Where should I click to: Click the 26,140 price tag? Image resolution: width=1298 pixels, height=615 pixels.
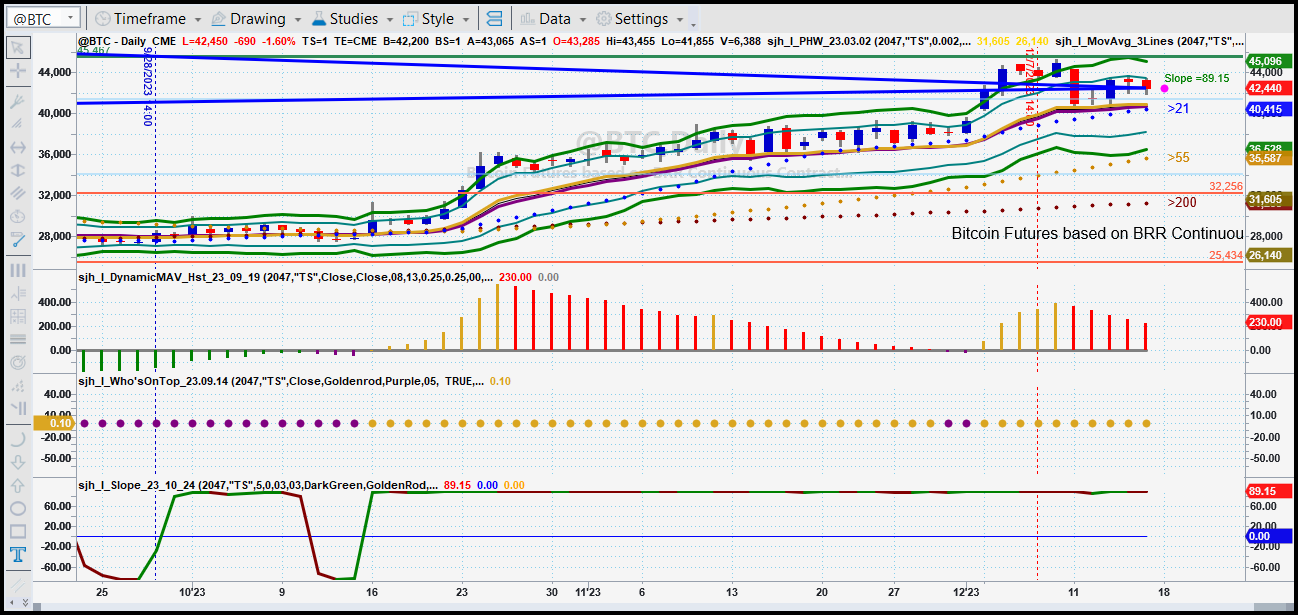[x=1267, y=256]
